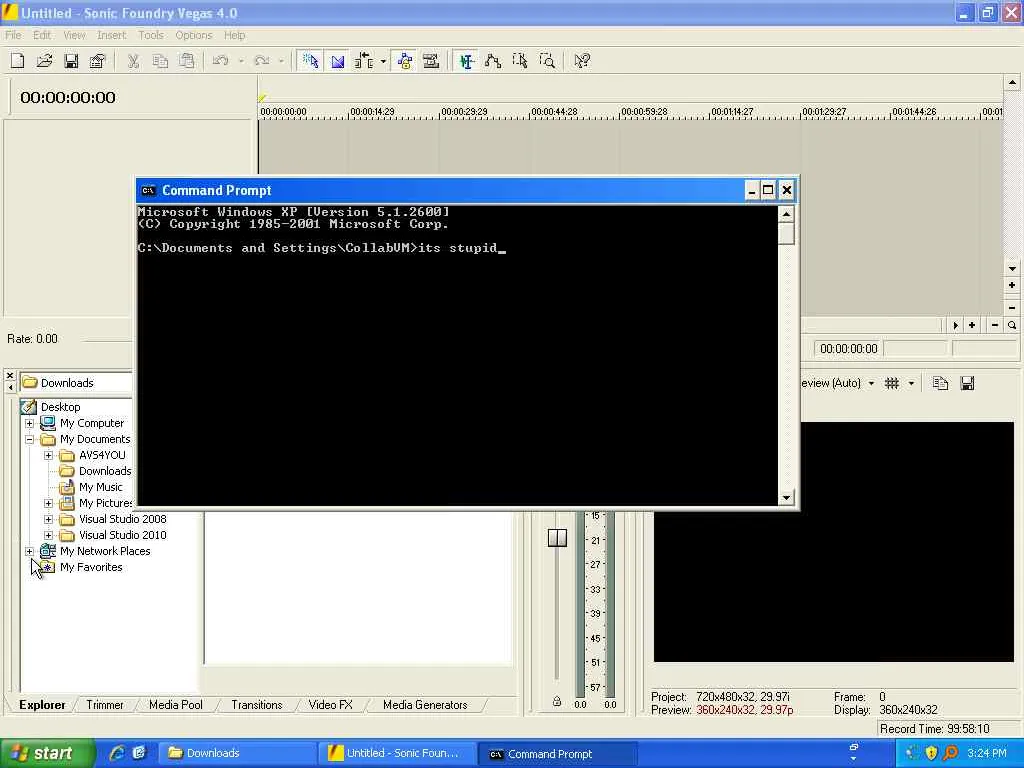The height and width of the screenshot is (768, 1024).
Task: Click the master fader lock icon
Action: (x=556, y=701)
